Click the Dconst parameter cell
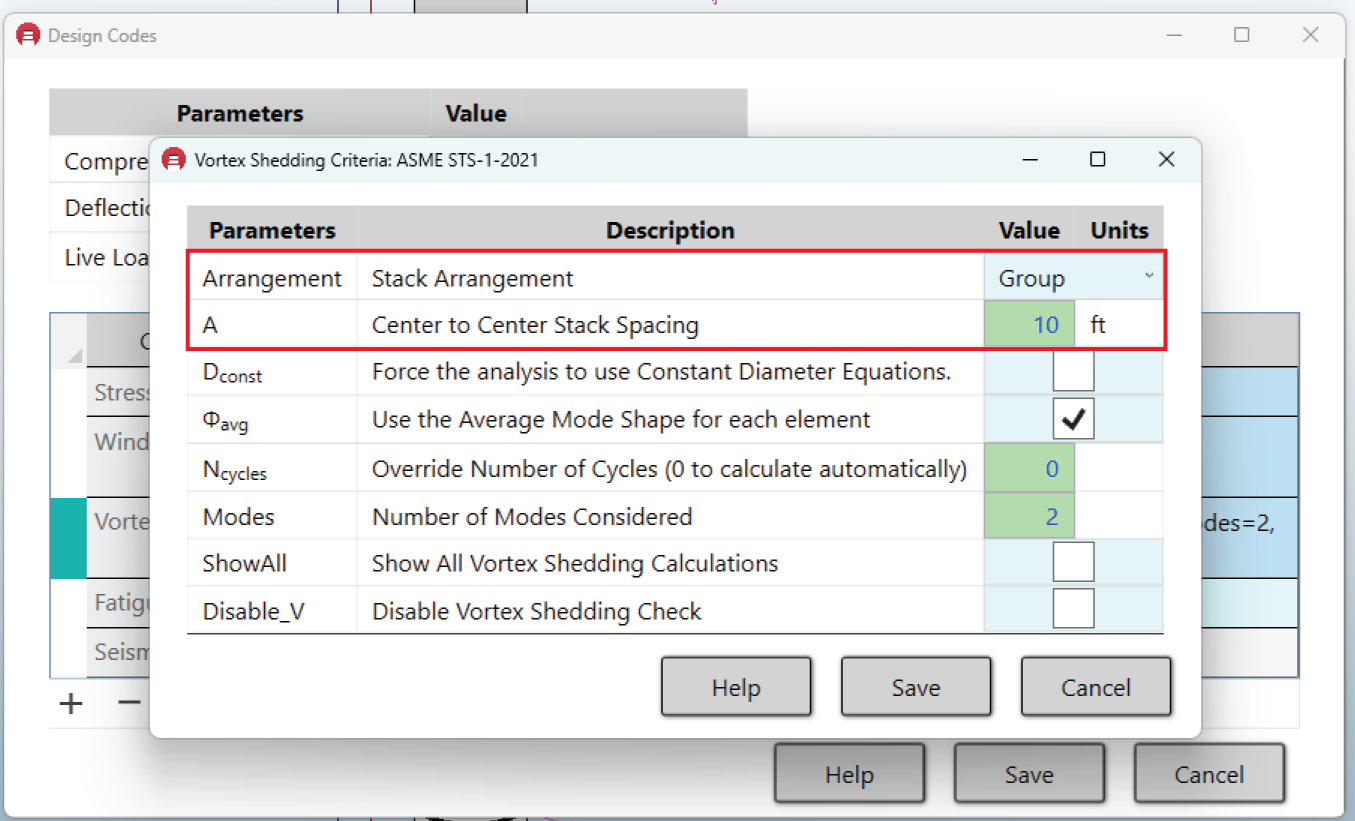This screenshot has width=1355, height=821. [272, 372]
